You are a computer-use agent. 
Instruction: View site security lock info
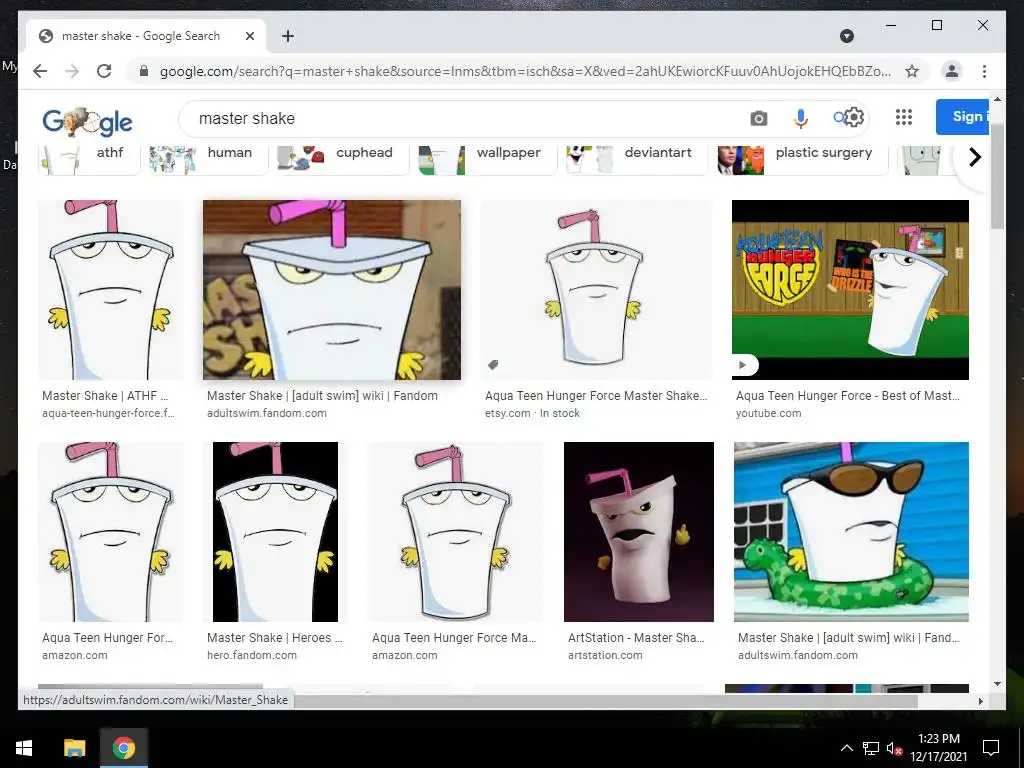[144, 71]
